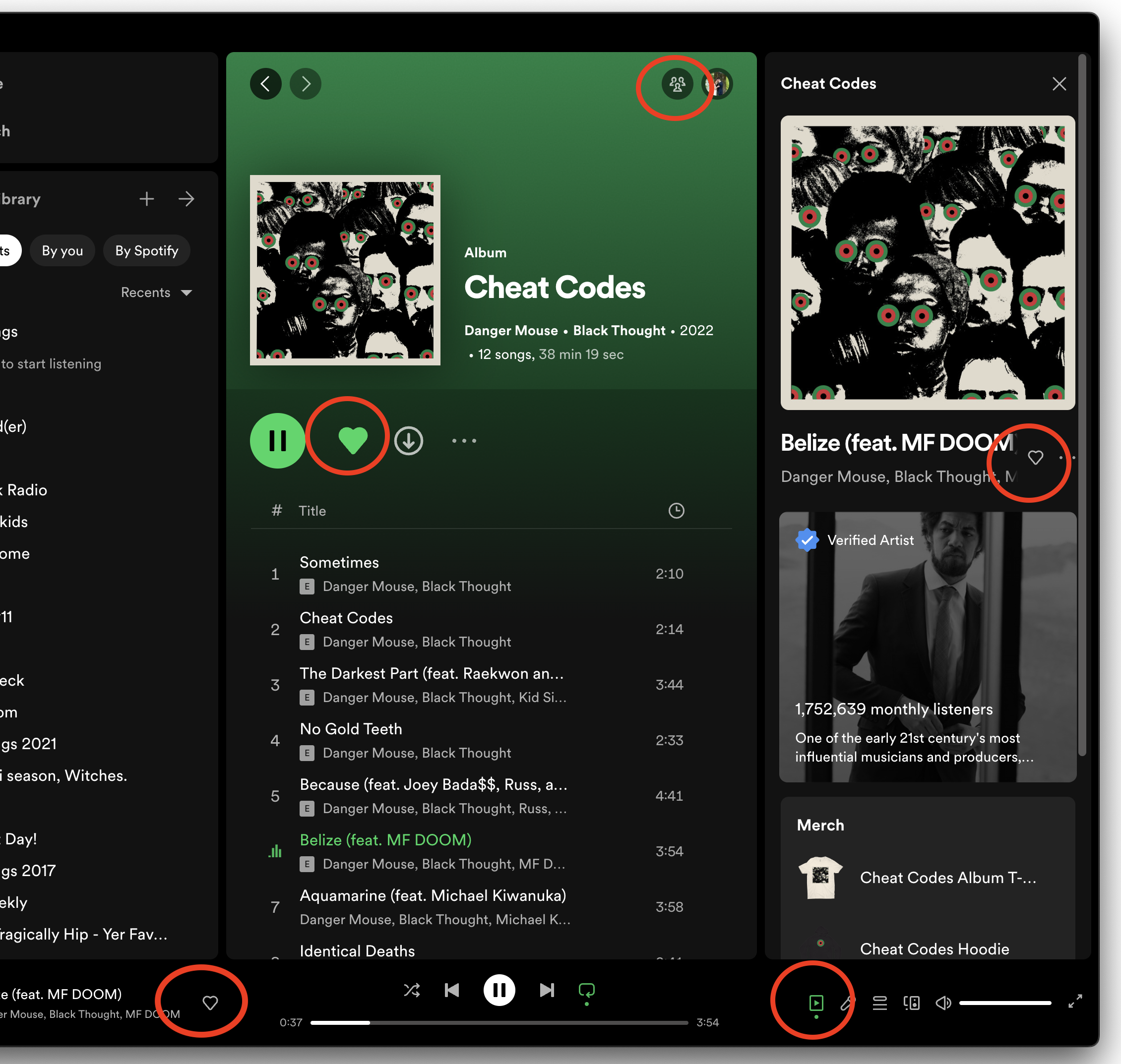Open the Friend Activity icon
Screen dimensions: 1121x1064
[677, 84]
